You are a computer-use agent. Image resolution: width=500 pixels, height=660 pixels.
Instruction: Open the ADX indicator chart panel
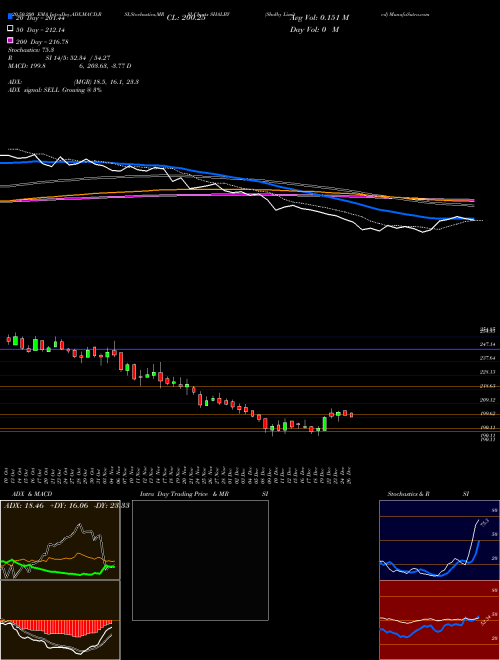[x=60, y=540]
